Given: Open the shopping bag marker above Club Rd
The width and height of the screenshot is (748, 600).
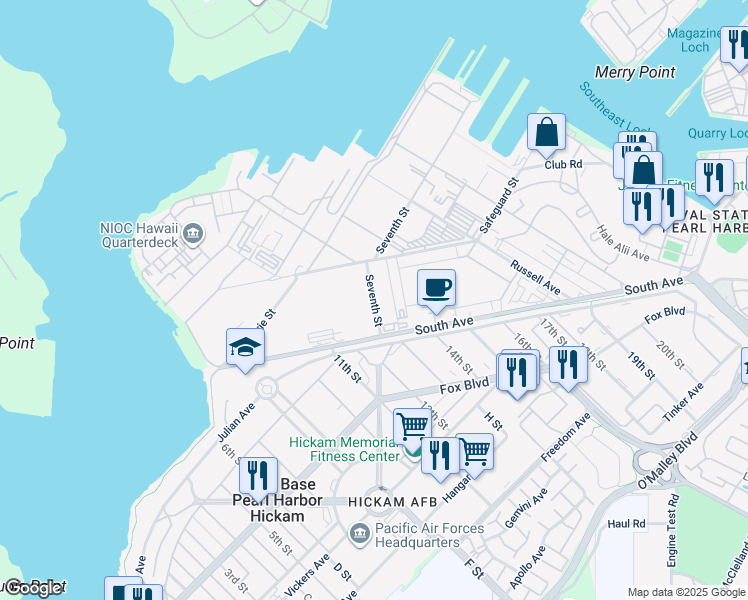Looking at the screenshot, I should pos(546,133).
